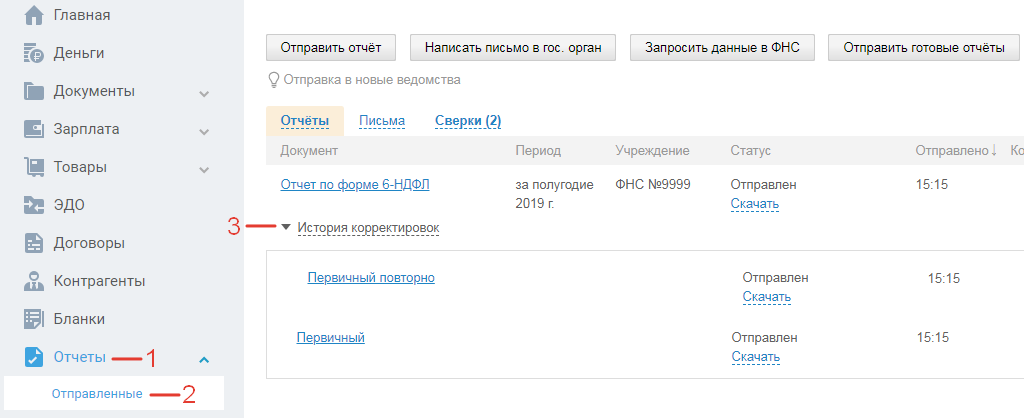Click the Товары cart icon

point(33,167)
